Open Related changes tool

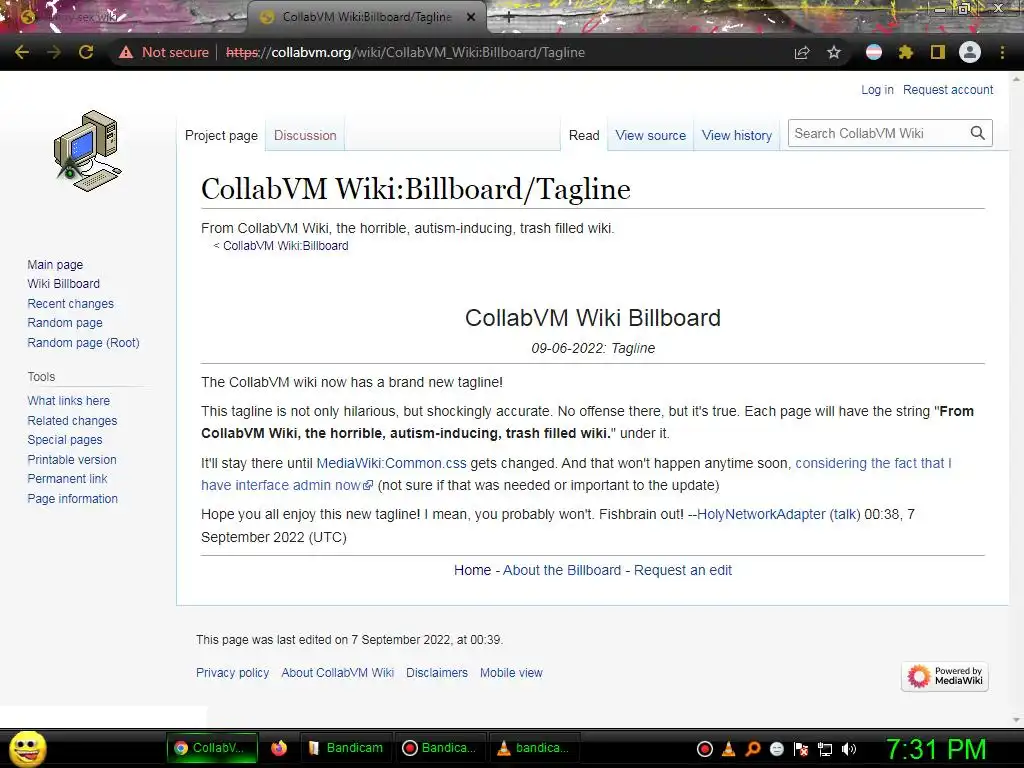pyautogui.click(x=72, y=421)
